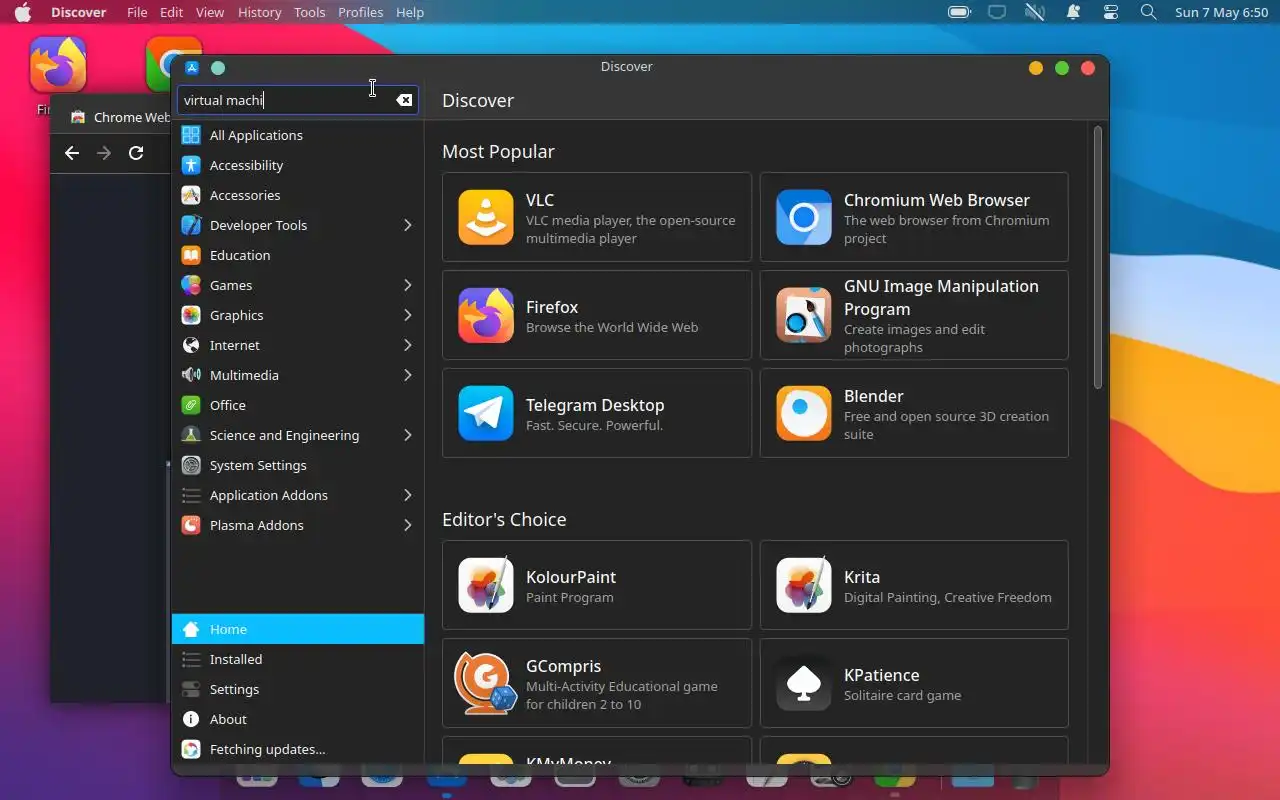1280x800 pixels.
Task: Click the KolourPaint app icon
Action: [486, 585]
